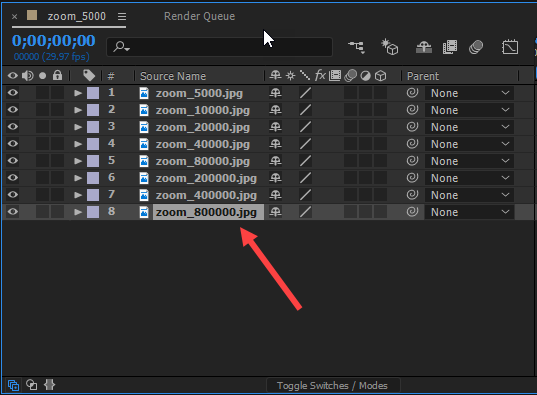Click Audio speaker column header icon
Image resolution: width=537 pixels, height=395 pixels.
[27, 75]
